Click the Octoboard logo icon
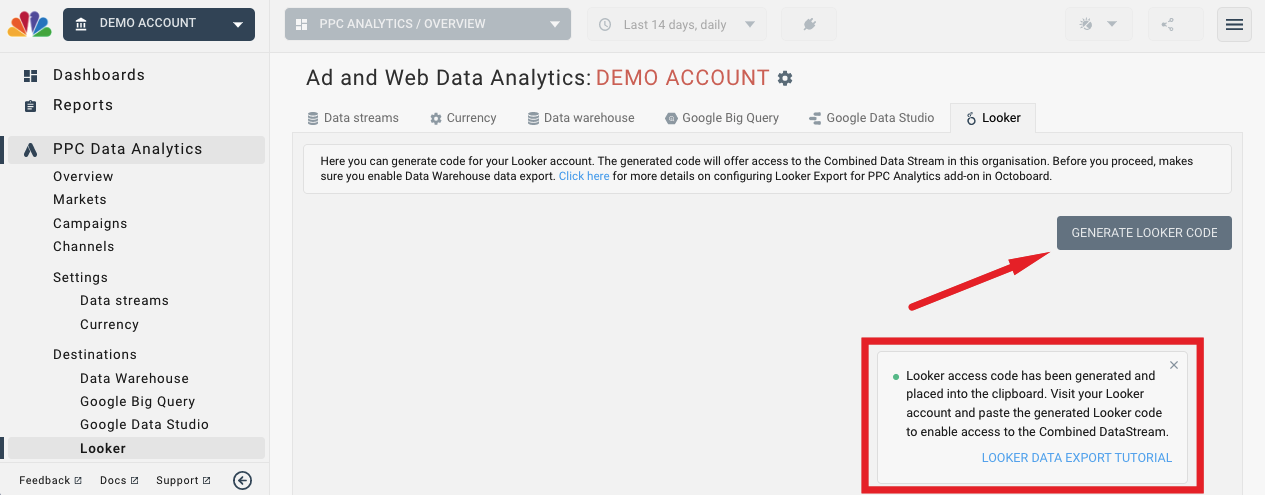The image size is (1265, 495). pyautogui.click(x=30, y=24)
